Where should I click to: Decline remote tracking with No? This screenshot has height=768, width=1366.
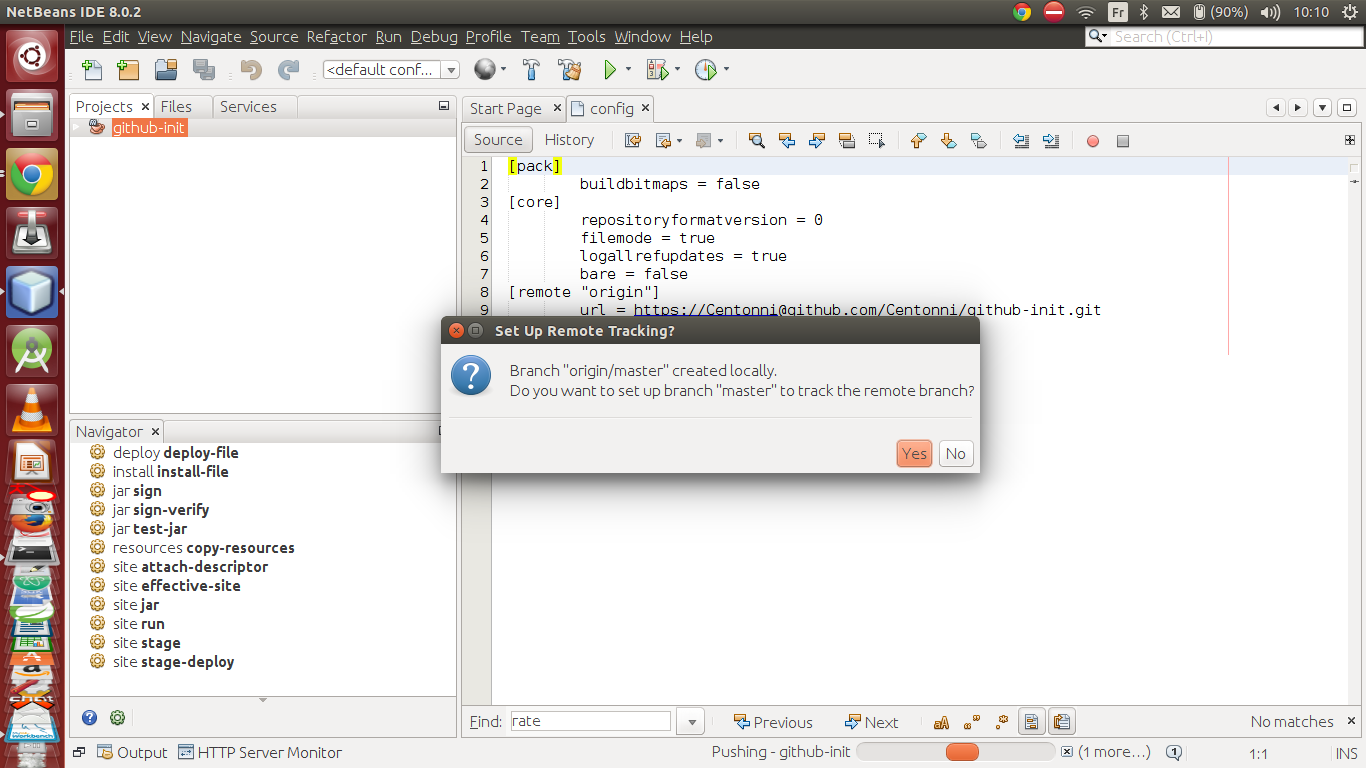point(956,454)
